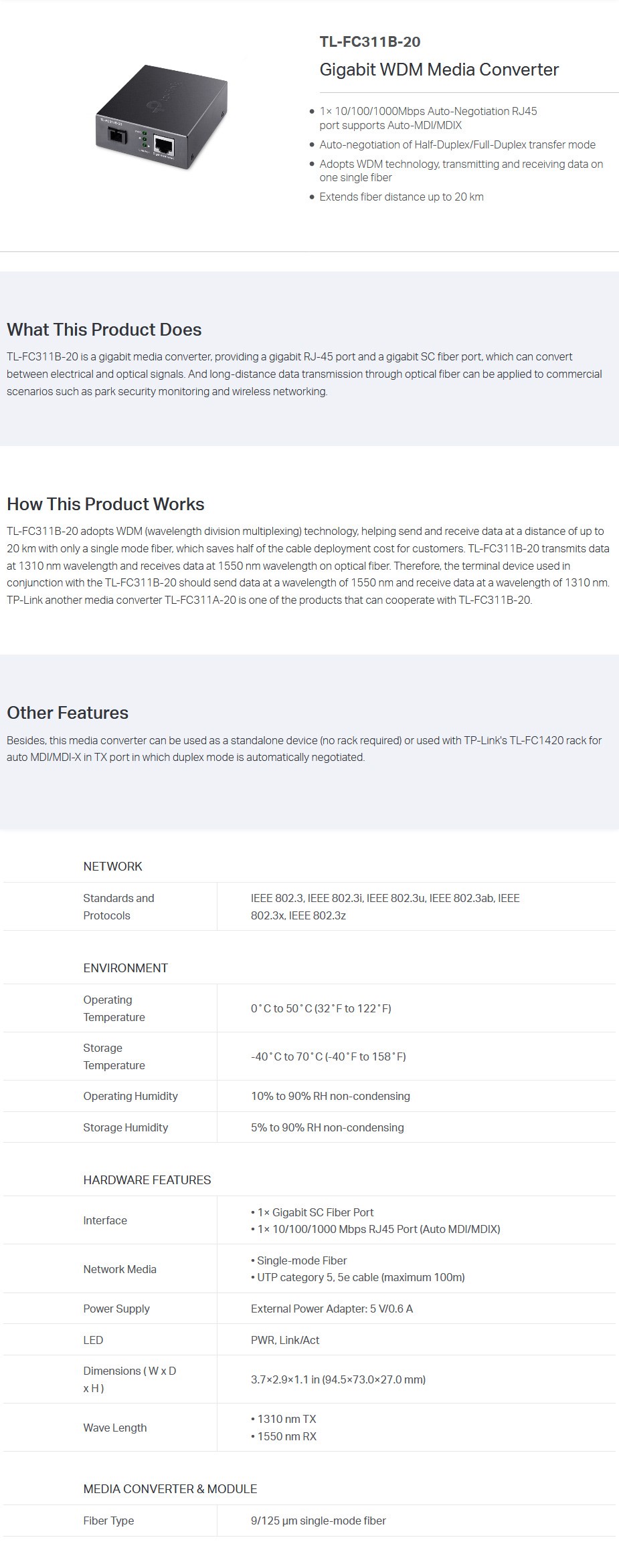The width and height of the screenshot is (619, 1568).
Task: Click the LED row value PWR, Link/Act
Action: point(285,1340)
